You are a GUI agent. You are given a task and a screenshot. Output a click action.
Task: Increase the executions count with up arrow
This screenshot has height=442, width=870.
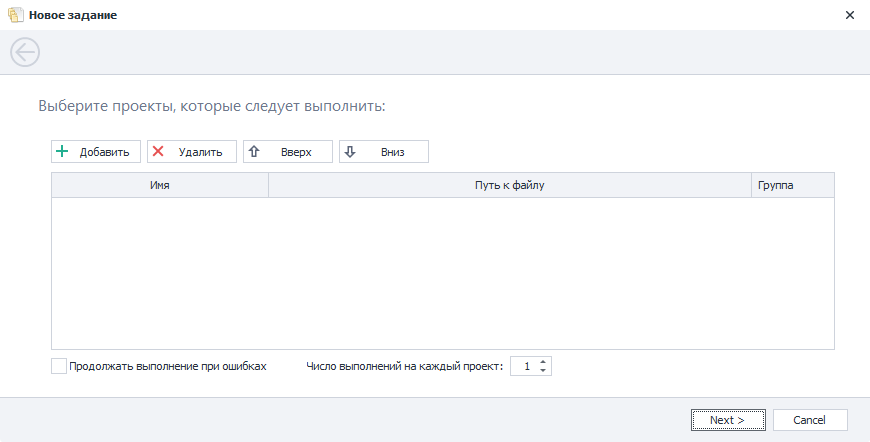pyautogui.click(x=543, y=362)
